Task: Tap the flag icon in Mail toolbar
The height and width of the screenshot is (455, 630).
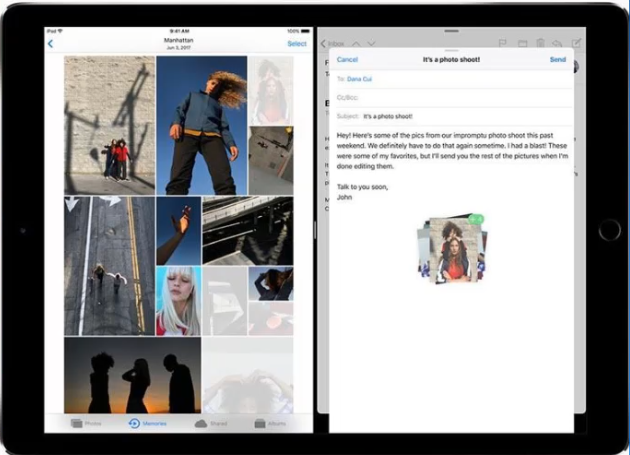Action: point(502,44)
